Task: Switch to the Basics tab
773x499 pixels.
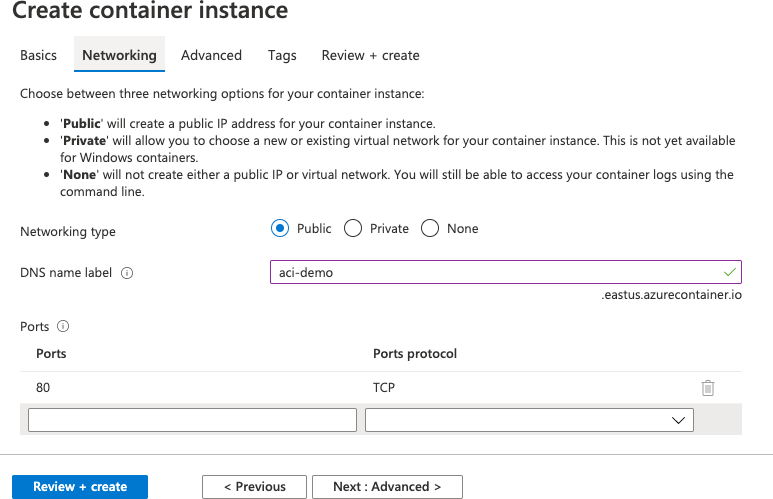Action: tap(39, 55)
